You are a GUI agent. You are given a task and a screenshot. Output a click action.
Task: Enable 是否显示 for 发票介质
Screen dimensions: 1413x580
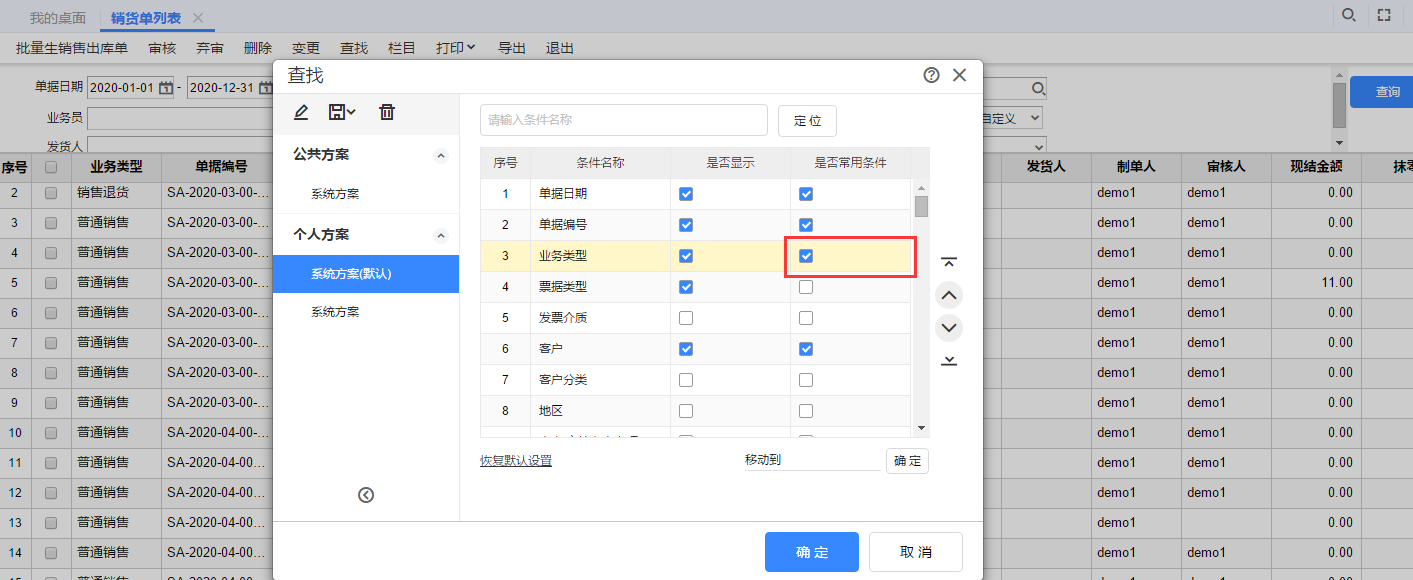pyautogui.click(x=686, y=318)
